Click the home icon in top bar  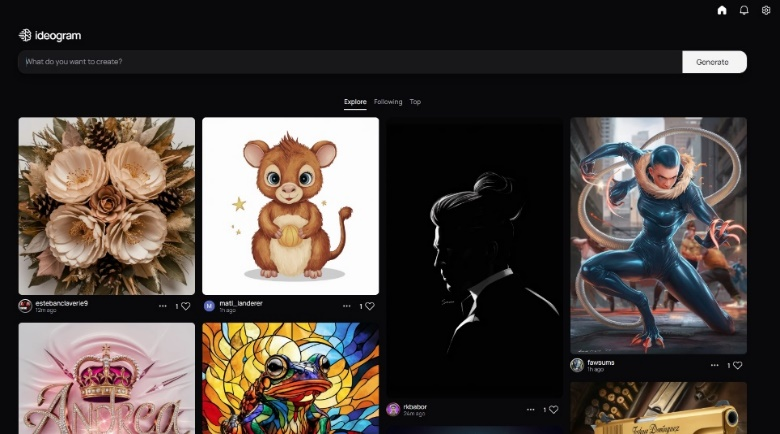point(722,10)
